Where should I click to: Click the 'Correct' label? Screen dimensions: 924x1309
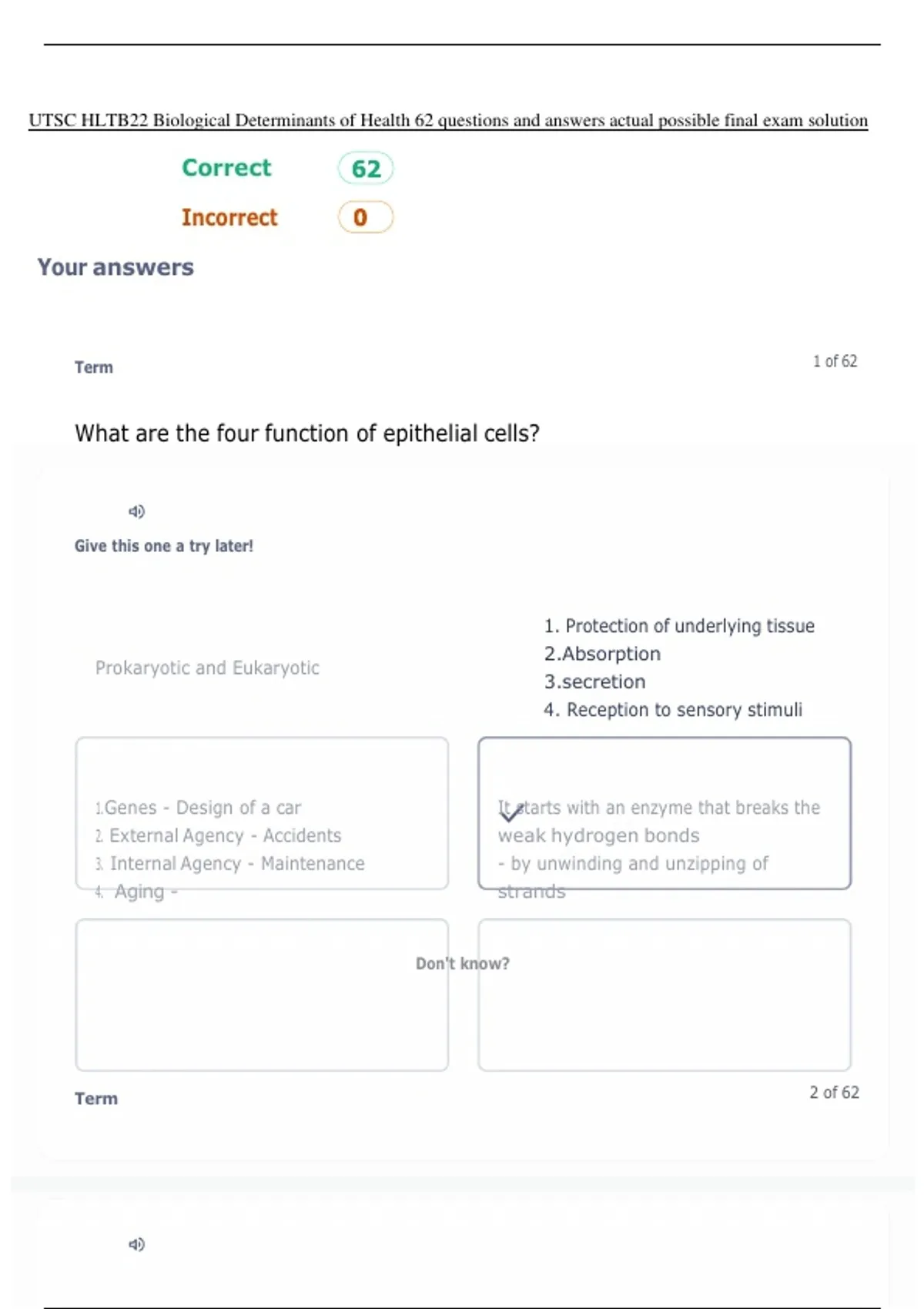coord(226,168)
